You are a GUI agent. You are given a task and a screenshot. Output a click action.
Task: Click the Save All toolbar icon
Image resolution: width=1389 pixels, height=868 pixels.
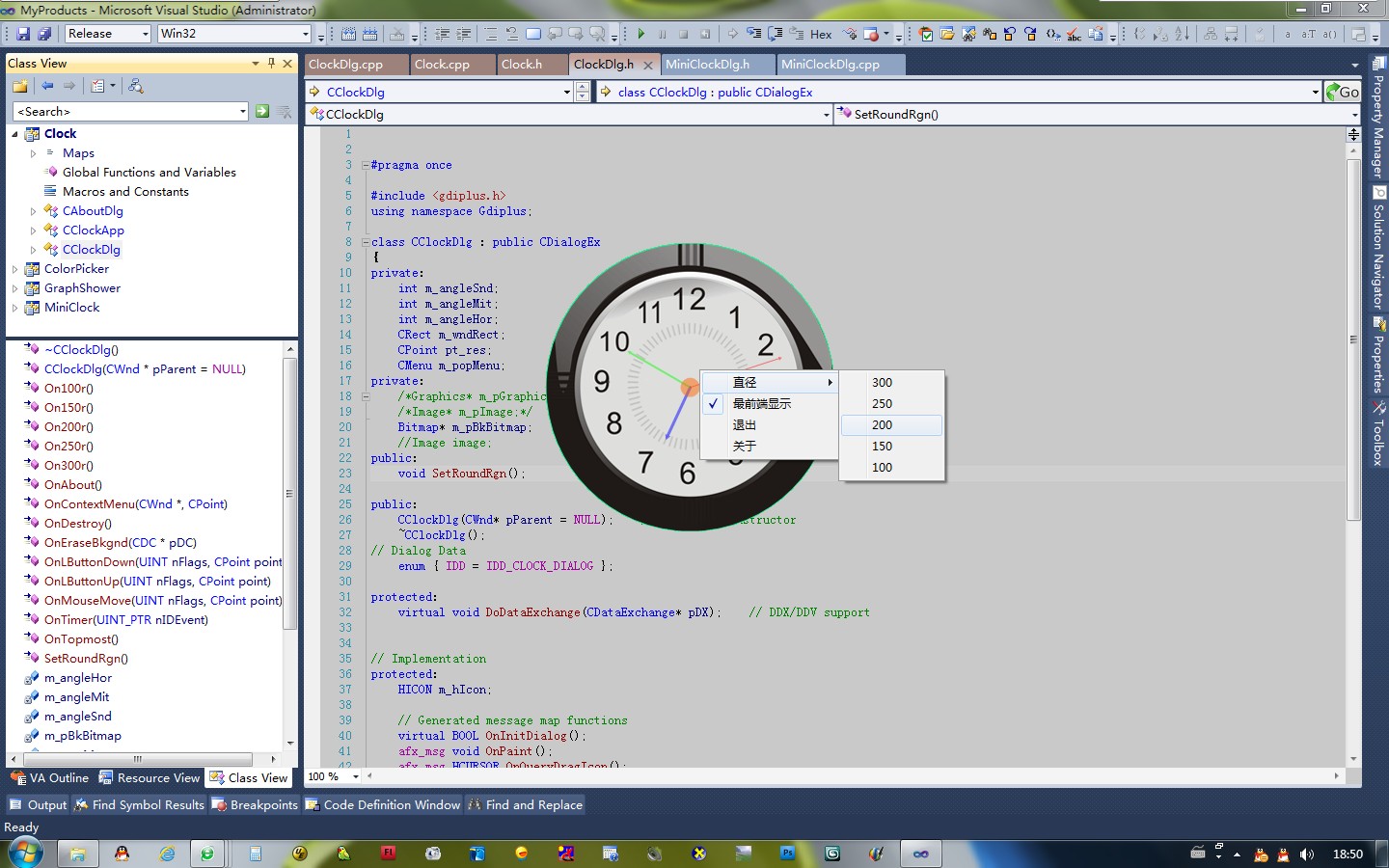(44, 34)
